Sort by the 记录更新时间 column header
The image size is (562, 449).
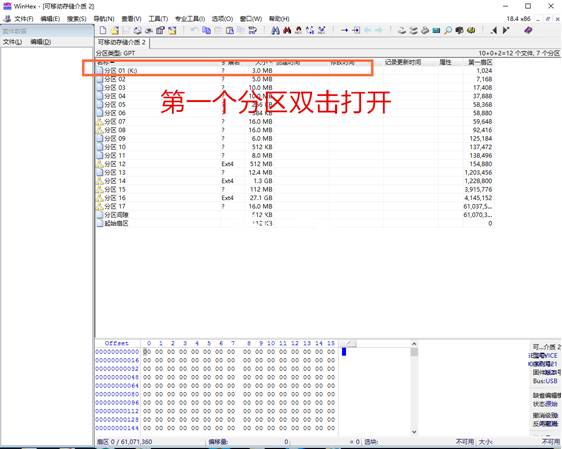coord(403,63)
